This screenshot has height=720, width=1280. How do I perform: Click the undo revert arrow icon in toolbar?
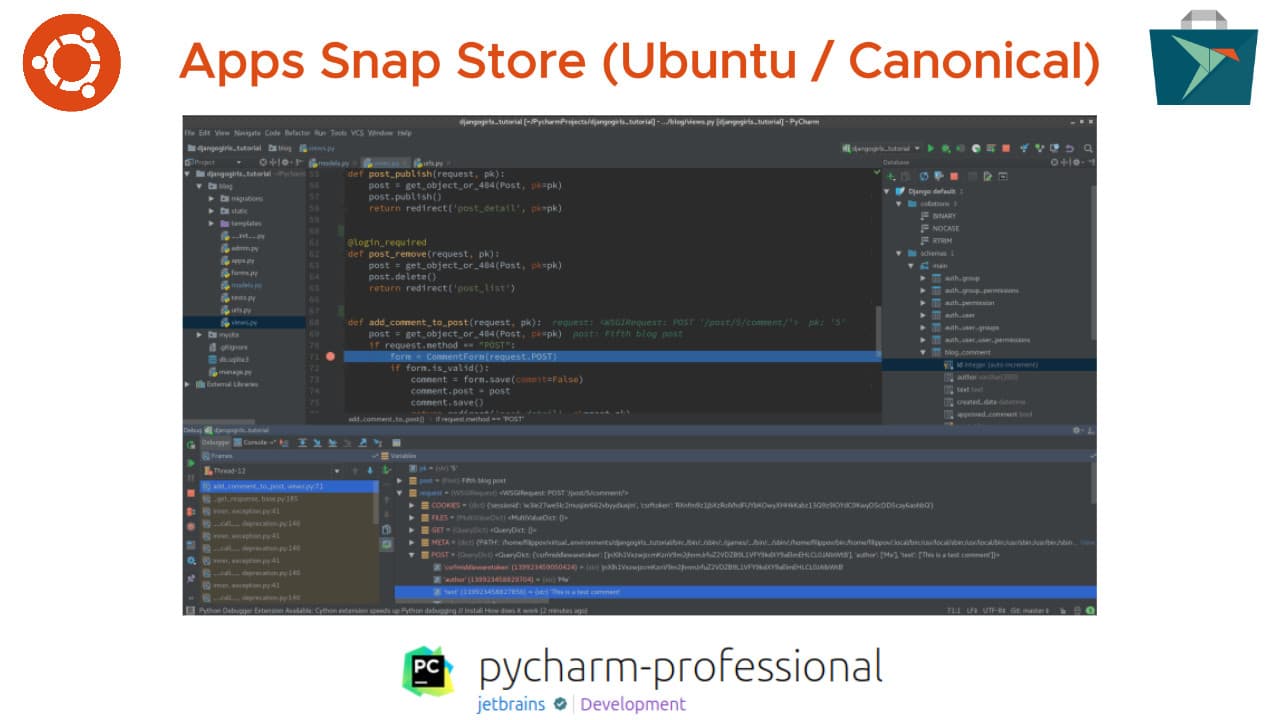(x=1070, y=148)
